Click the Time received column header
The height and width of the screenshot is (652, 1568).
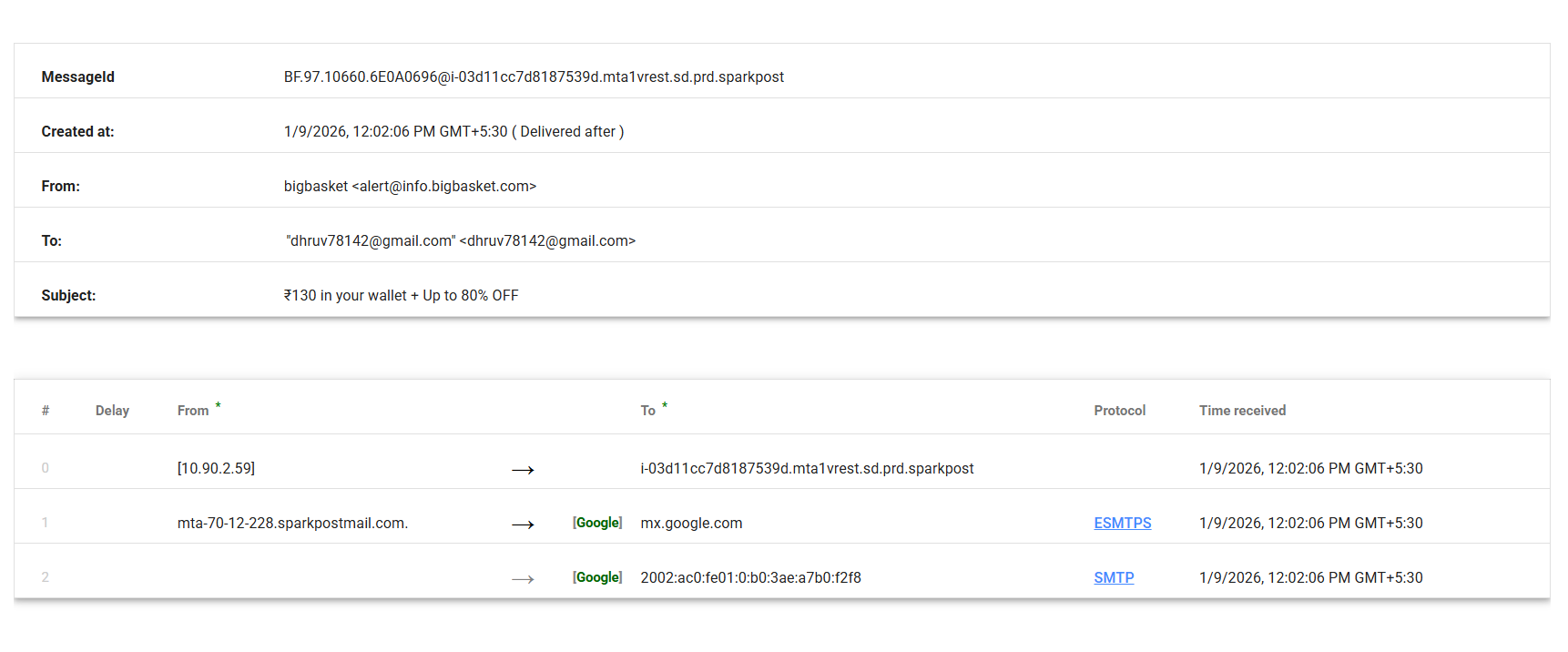tap(1242, 411)
